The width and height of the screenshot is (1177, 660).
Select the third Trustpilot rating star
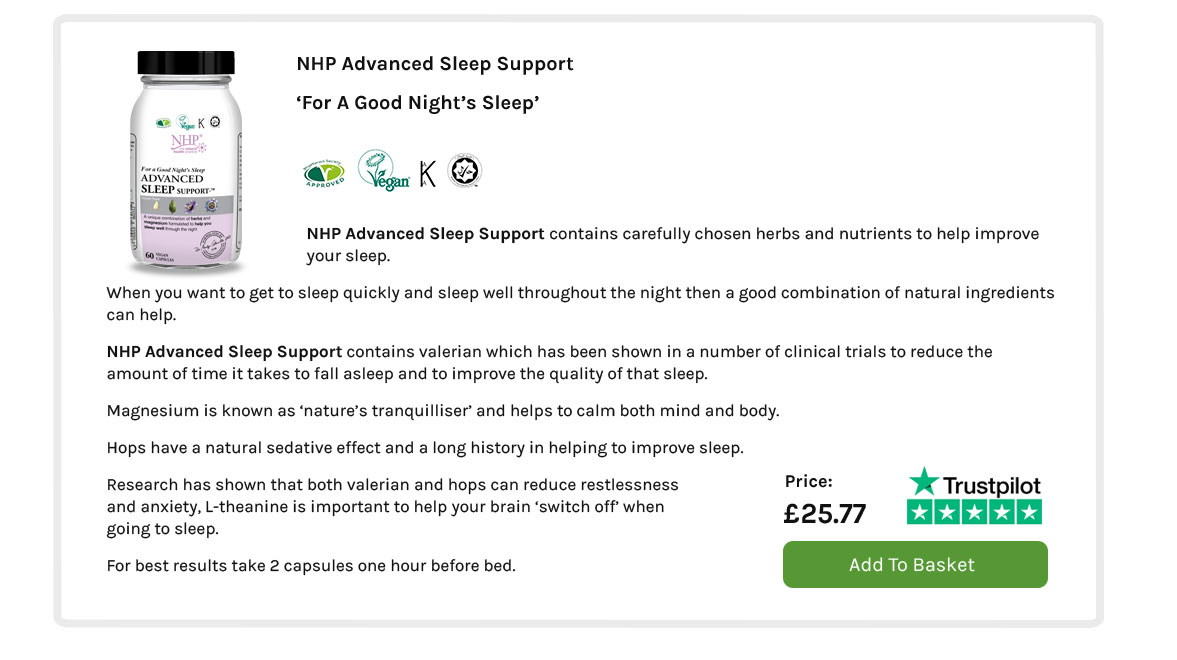pyautogui.click(x=974, y=512)
